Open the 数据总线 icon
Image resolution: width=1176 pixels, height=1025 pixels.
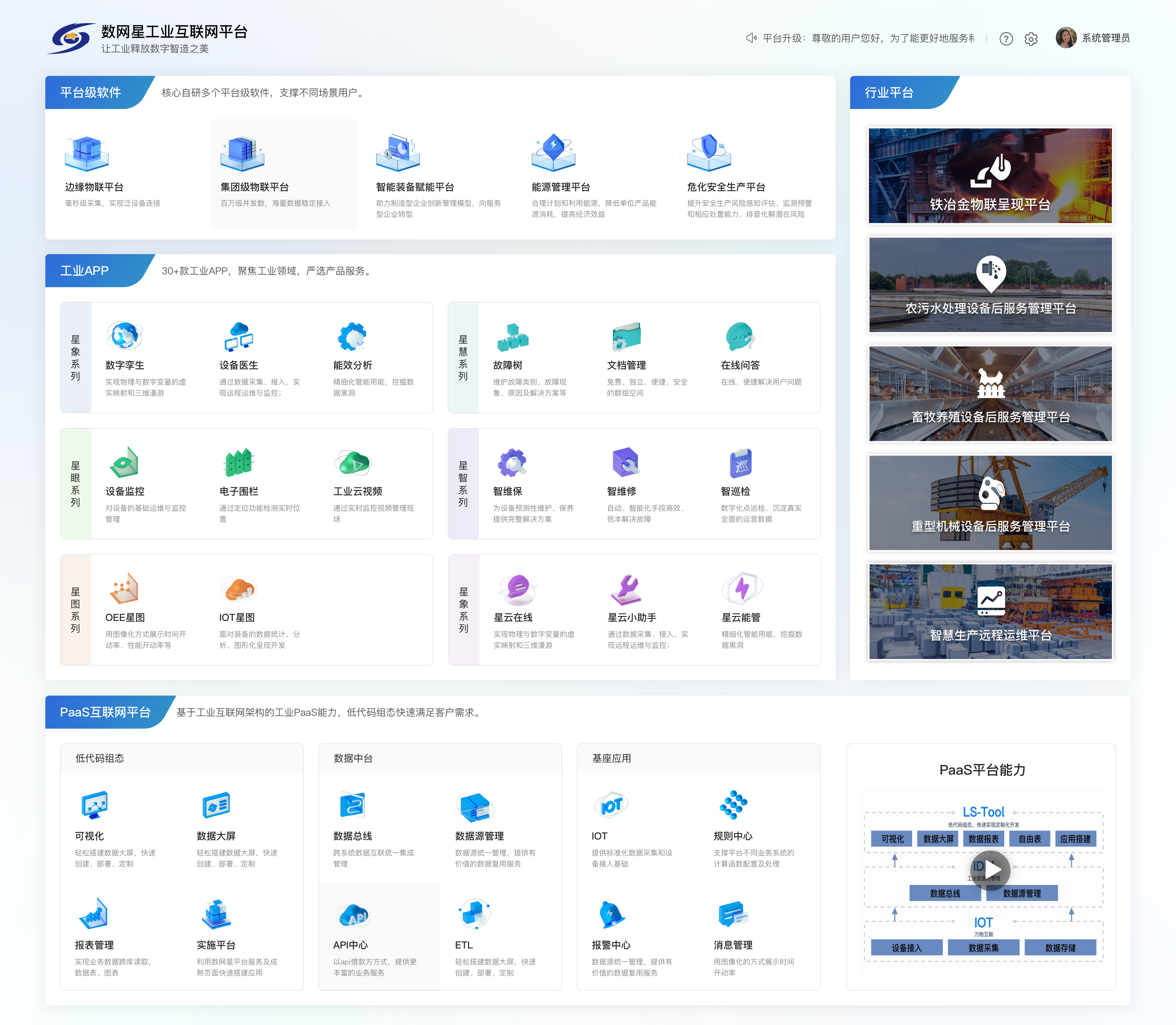point(352,805)
